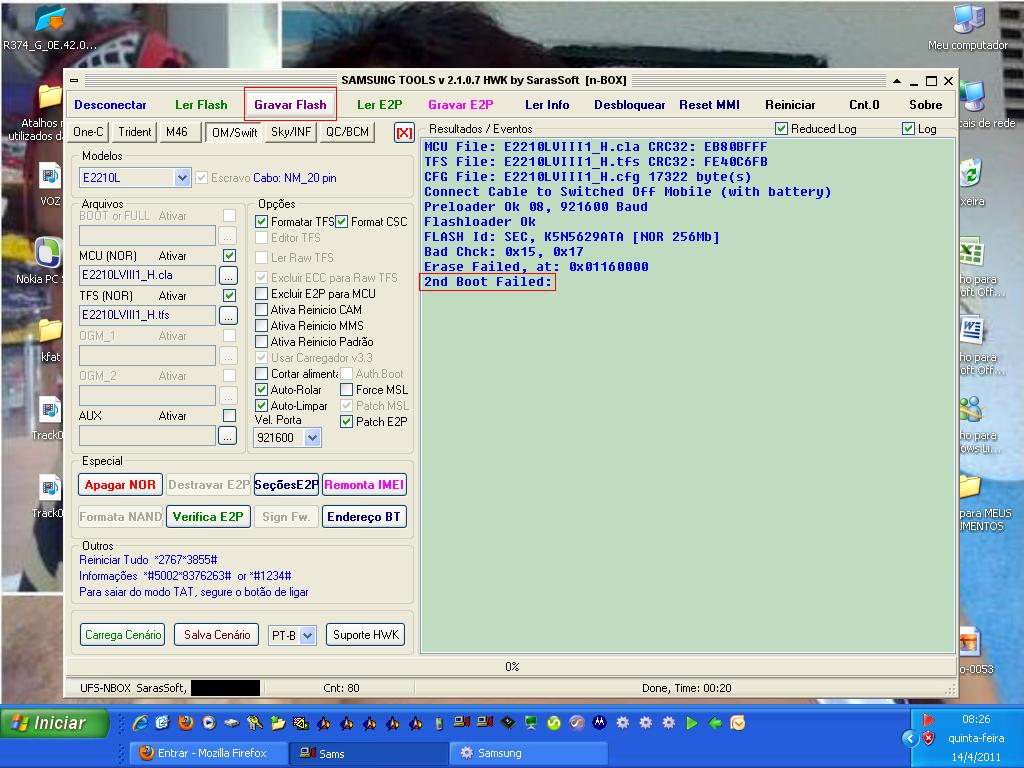Toggle the MCU (NOR) Ativar checkbox

229,255
